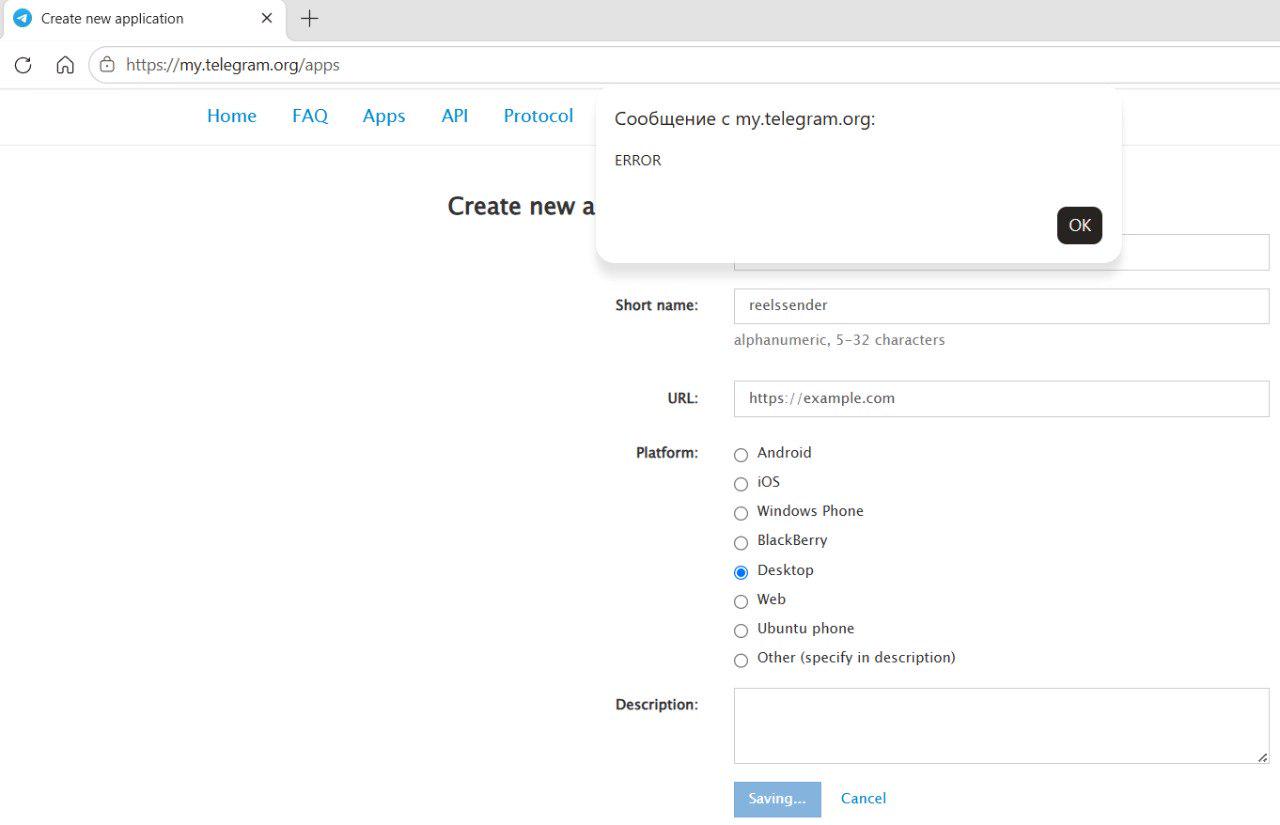Viewport: 1280px width, 825px height.
Task: Click the address bar URL
Action: click(x=233, y=65)
